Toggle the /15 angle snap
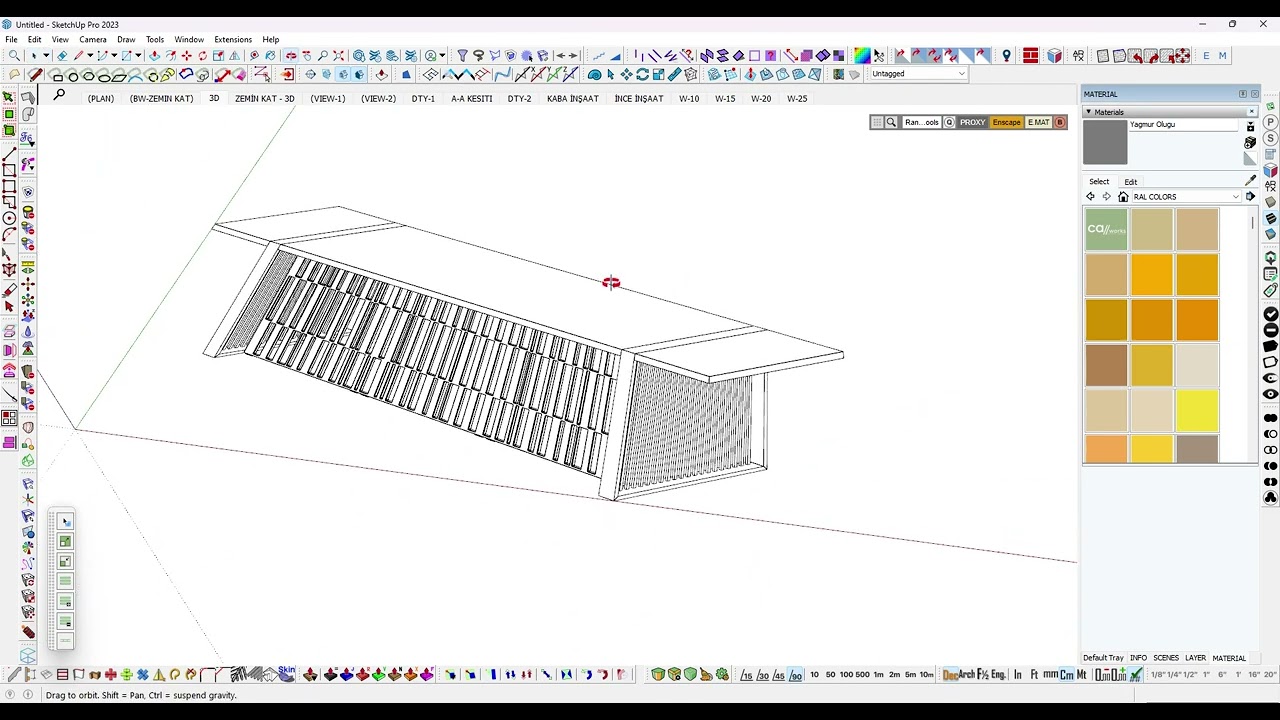The image size is (1280, 720). [746, 675]
